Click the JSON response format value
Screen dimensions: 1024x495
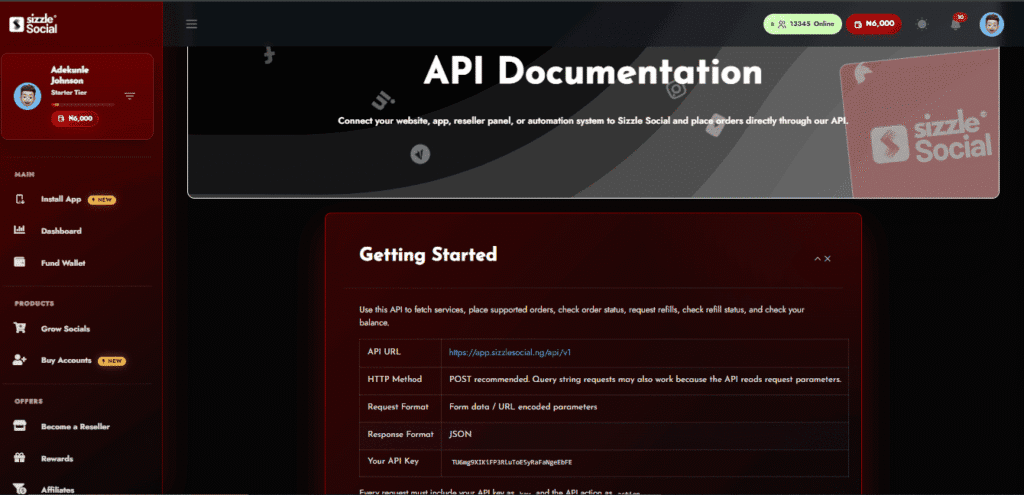460,434
